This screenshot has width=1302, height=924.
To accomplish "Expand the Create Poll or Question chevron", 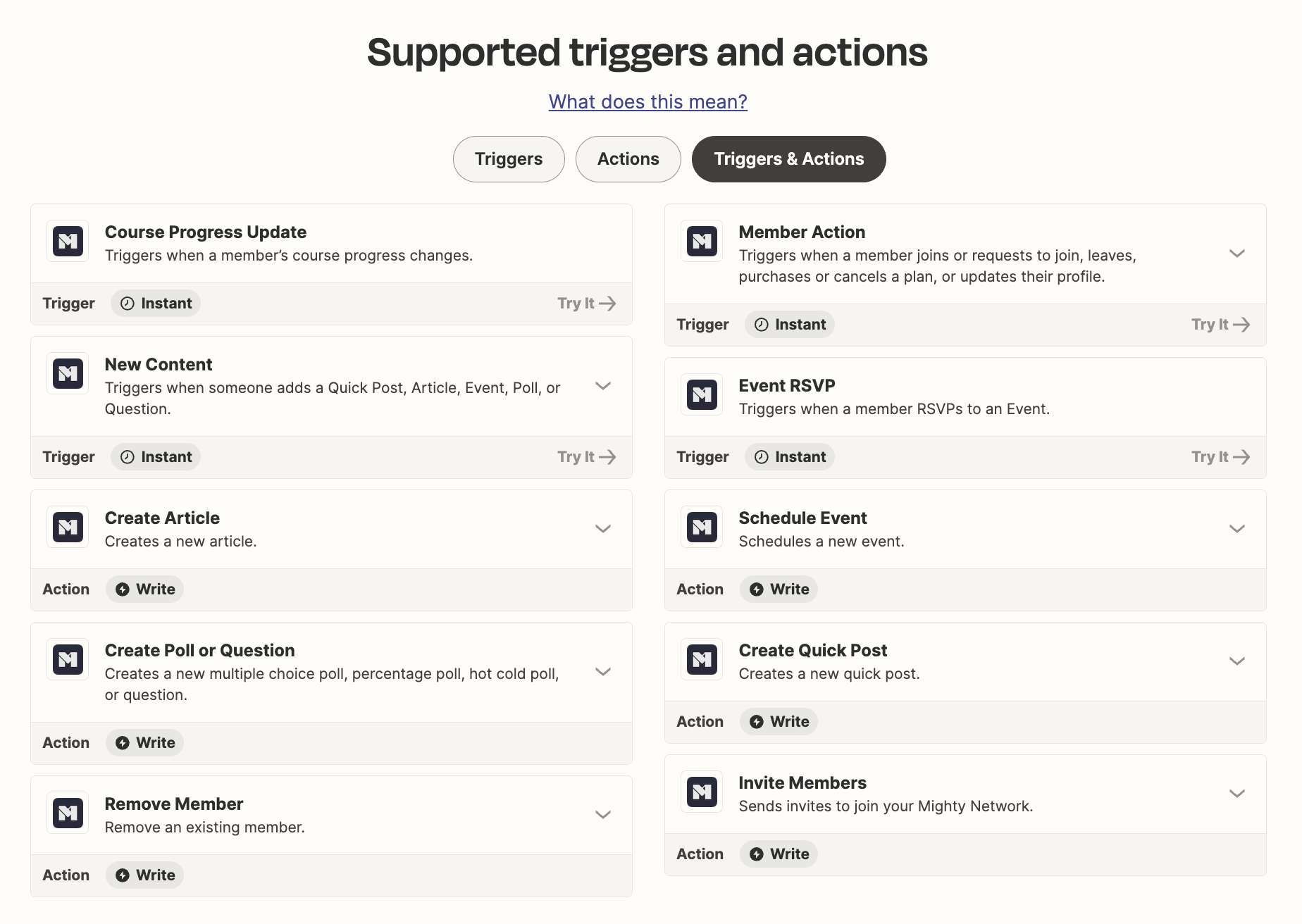I will (602, 672).
